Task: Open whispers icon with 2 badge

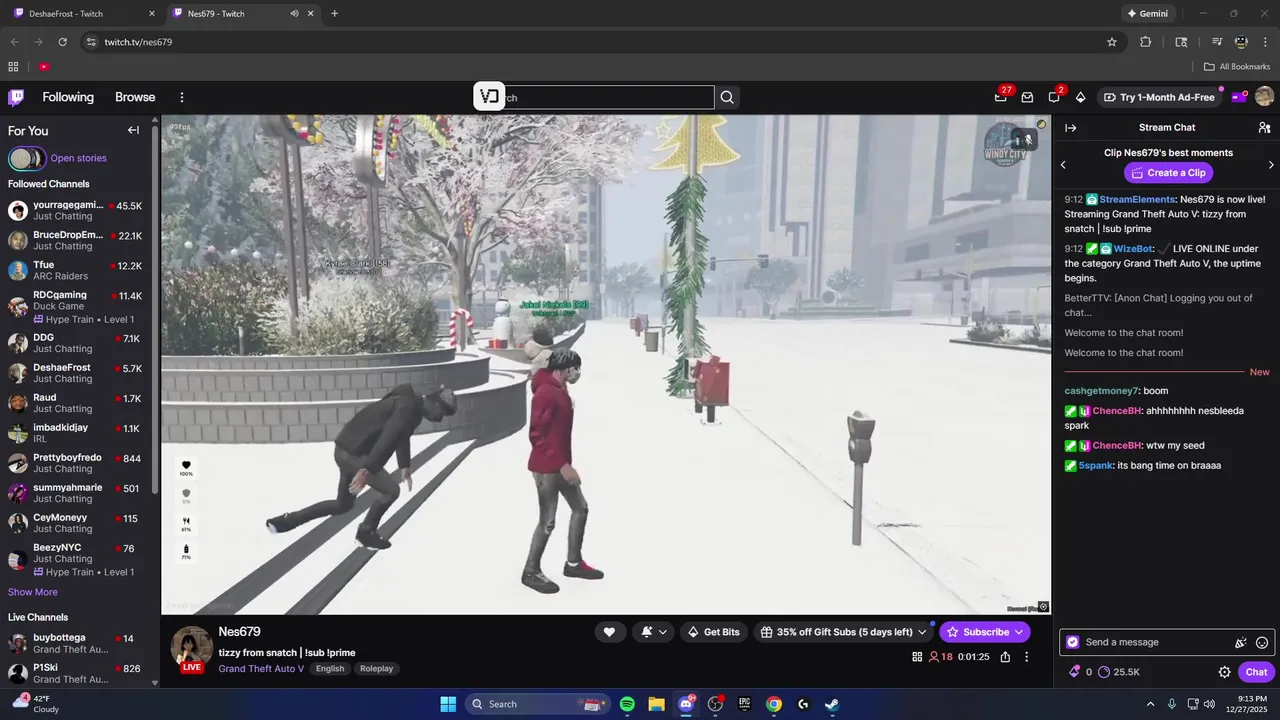Action: point(1054,97)
